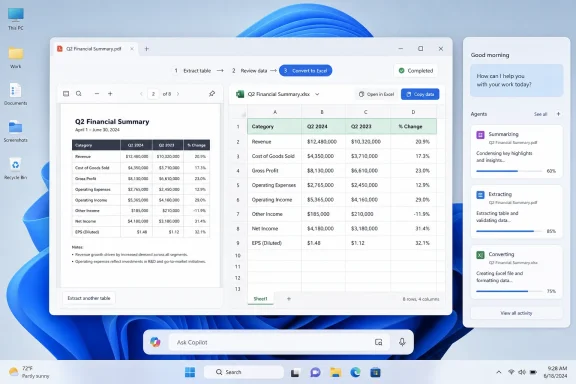
Task: Go to step 1 Extract table
Action: coord(192,71)
